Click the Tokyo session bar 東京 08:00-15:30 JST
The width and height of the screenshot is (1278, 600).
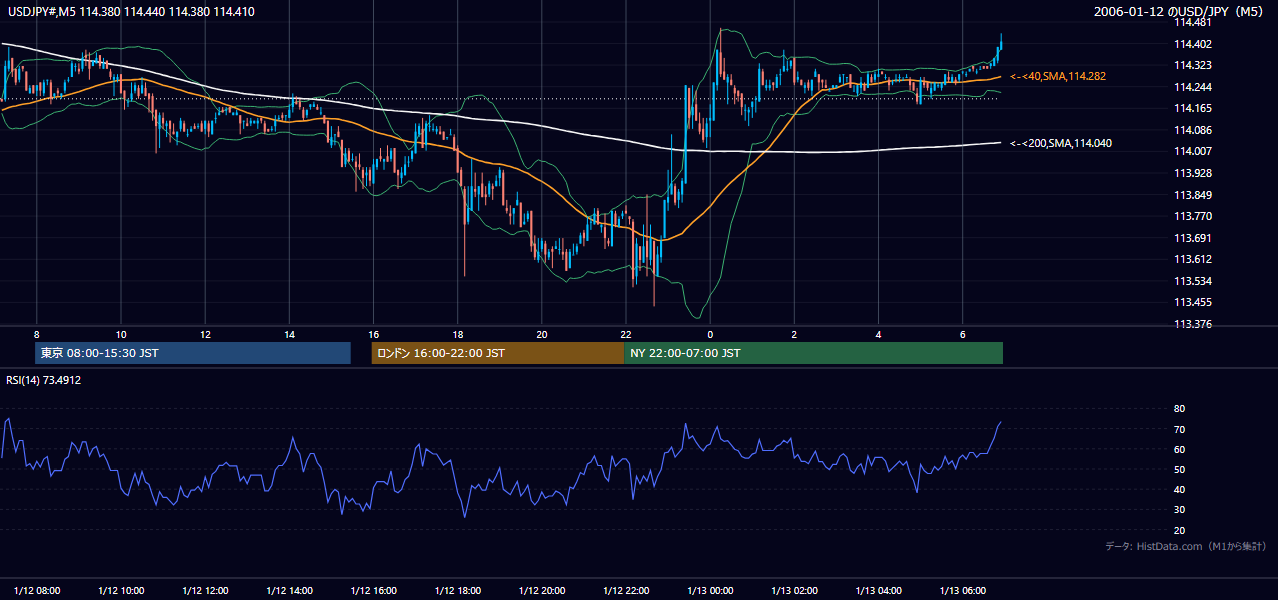193,353
